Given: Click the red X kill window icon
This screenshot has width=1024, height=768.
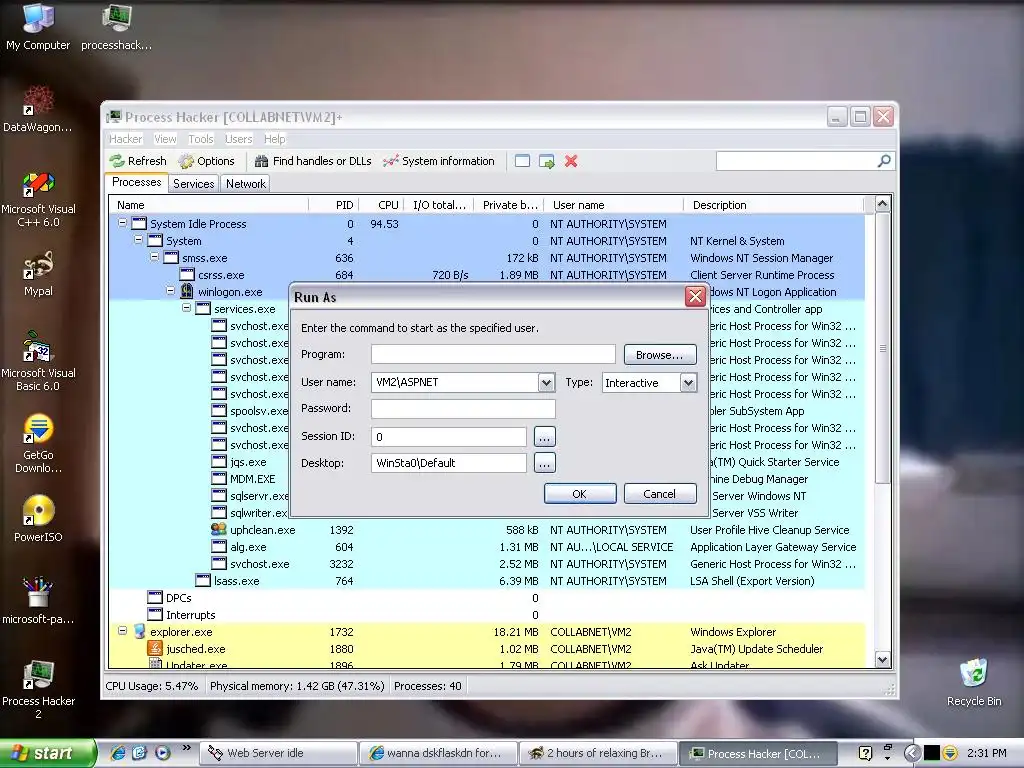Looking at the screenshot, I should pos(571,161).
